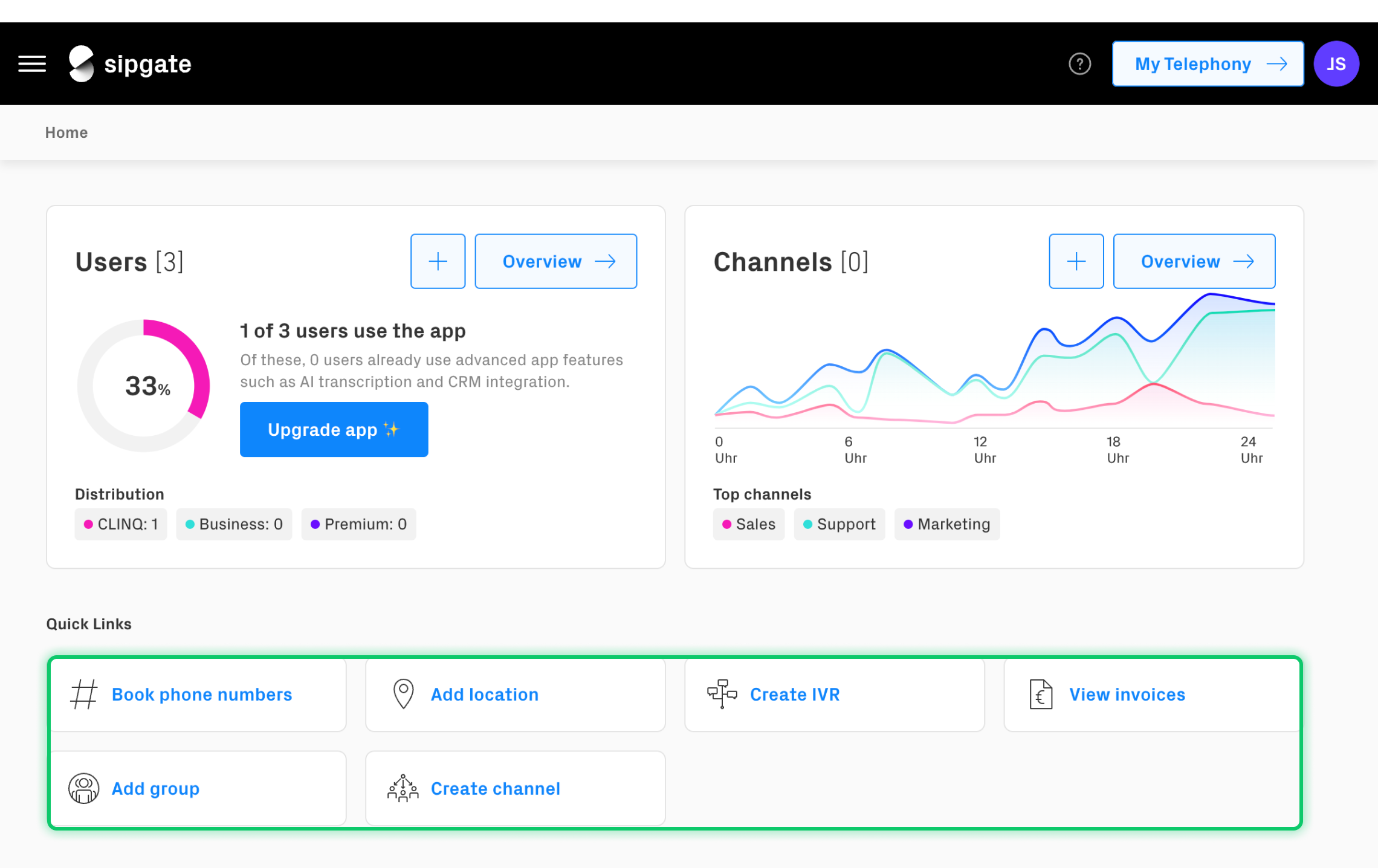The image size is (1378, 868).
Task: Click the Channels [0] heading
Action: pyautogui.click(x=791, y=262)
